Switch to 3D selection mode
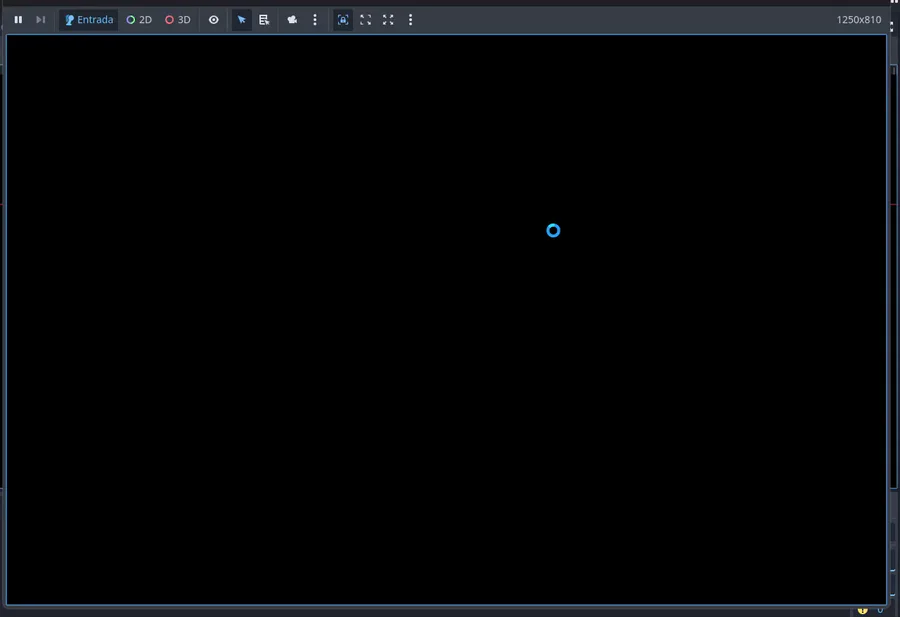This screenshot has width=900, height=617. (178, 20)
